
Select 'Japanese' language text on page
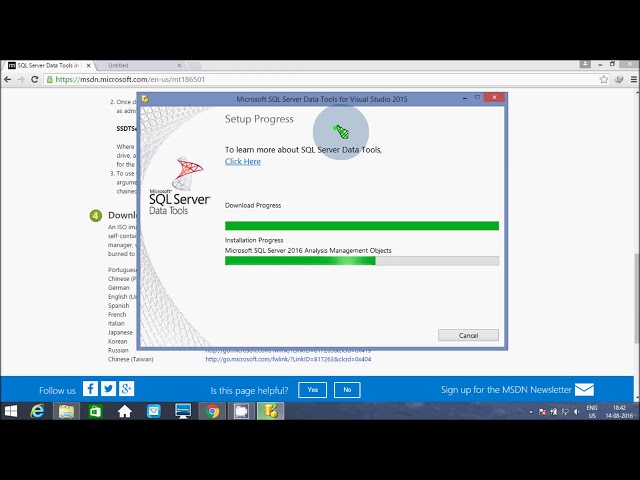(x=120, y=332)
